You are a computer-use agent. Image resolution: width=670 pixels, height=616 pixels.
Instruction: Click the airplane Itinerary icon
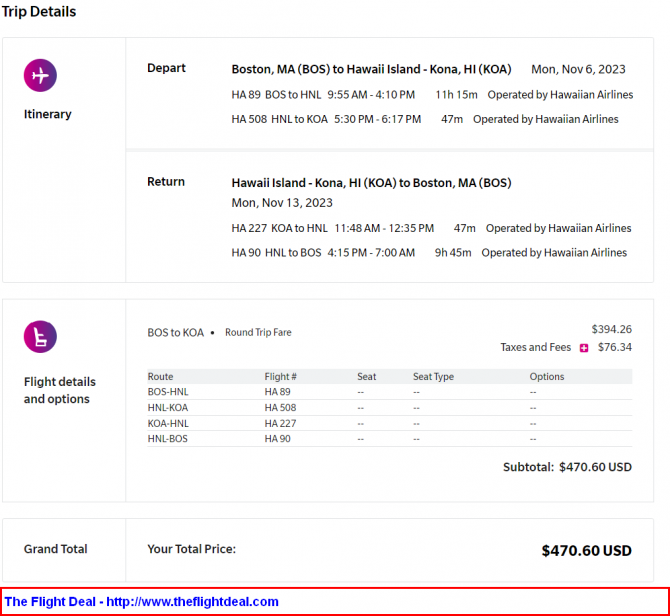40,76
